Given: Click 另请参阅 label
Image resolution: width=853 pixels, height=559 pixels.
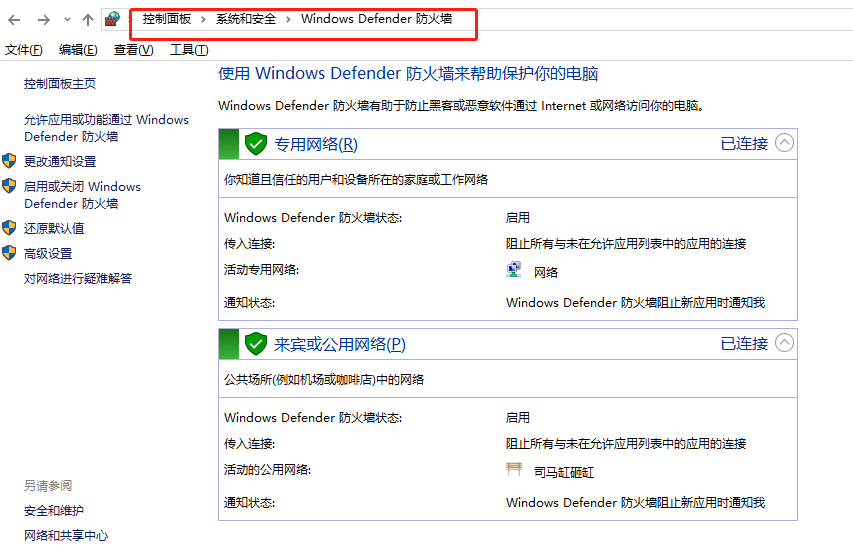Looking at the screenshot, I should click(x=48, y=486).
